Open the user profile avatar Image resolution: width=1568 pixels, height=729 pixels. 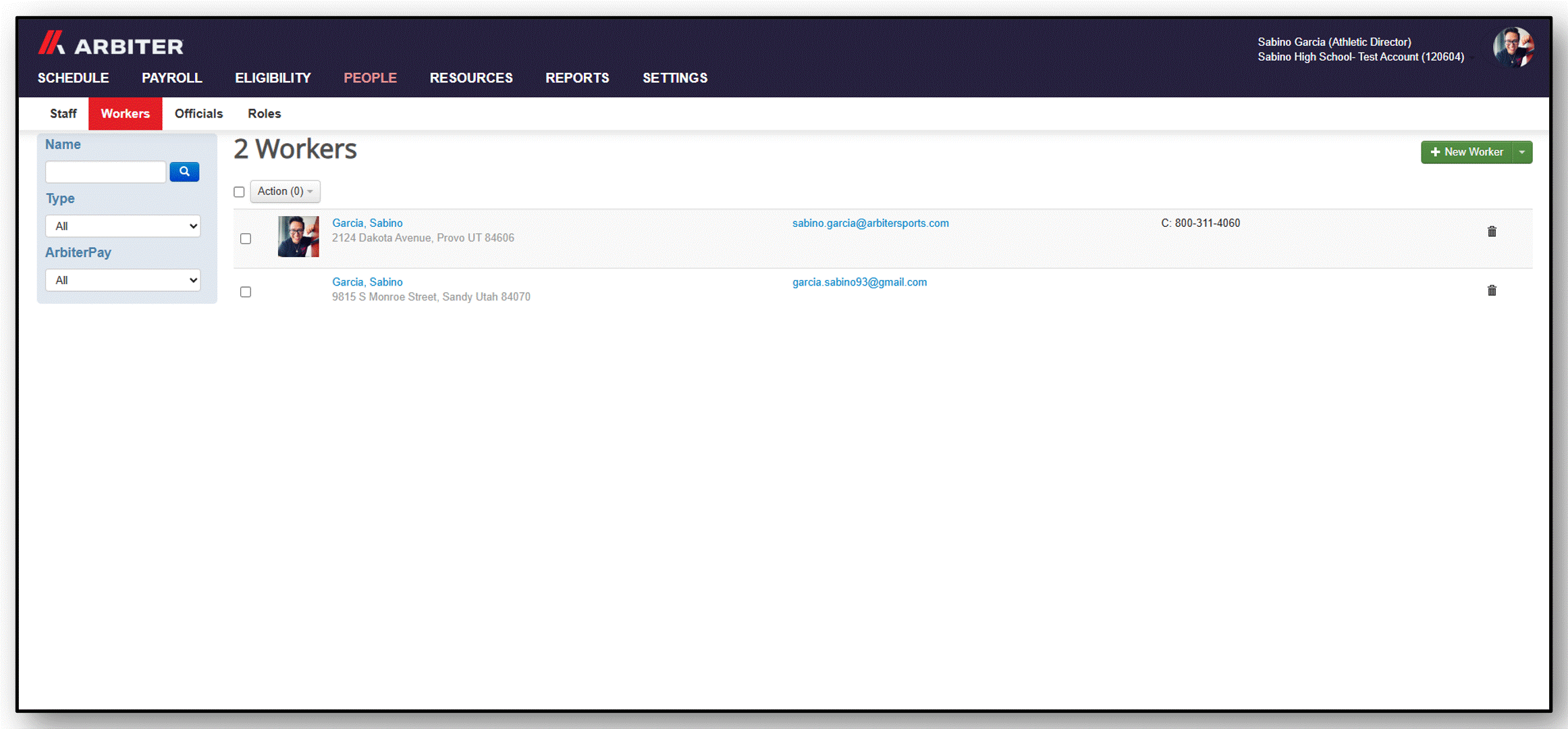click(x=1513, y=47)
